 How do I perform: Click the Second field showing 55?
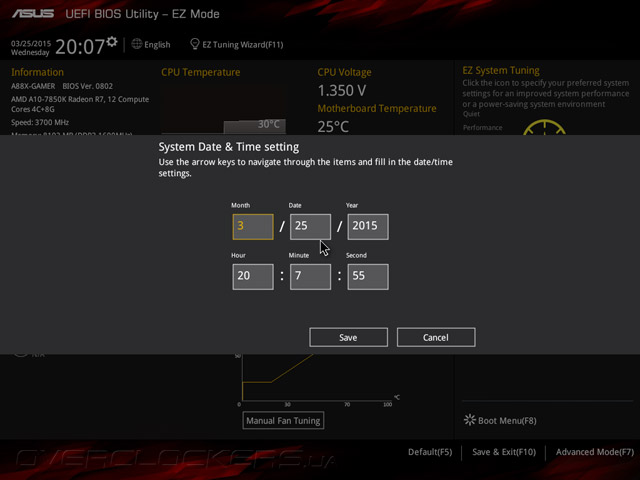tap(368, 277)
